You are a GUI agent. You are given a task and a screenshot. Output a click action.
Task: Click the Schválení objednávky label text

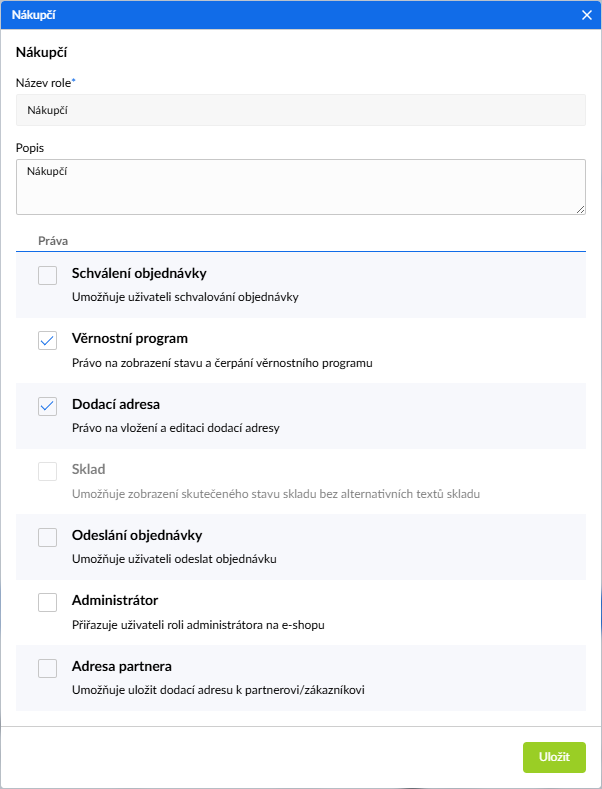point(139,273)
